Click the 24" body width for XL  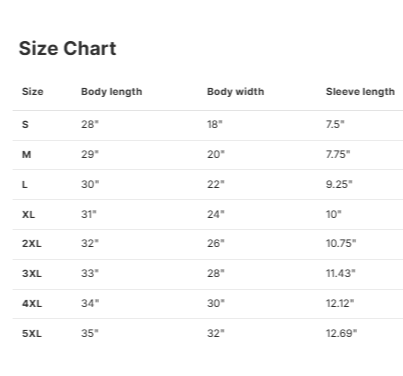[x=216, y=214]
